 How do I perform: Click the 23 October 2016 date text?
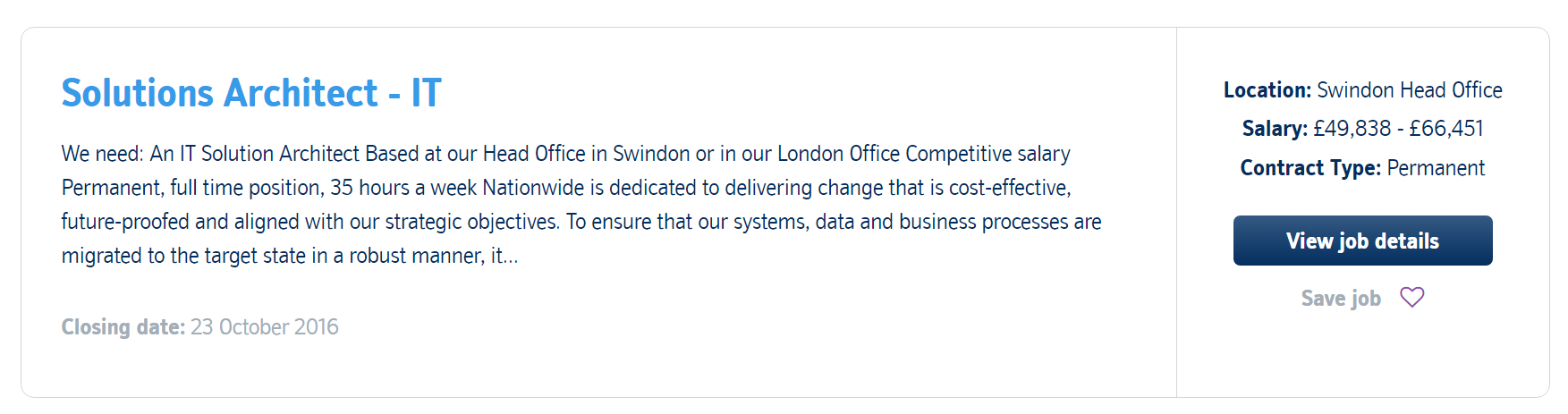click(265, 327)
